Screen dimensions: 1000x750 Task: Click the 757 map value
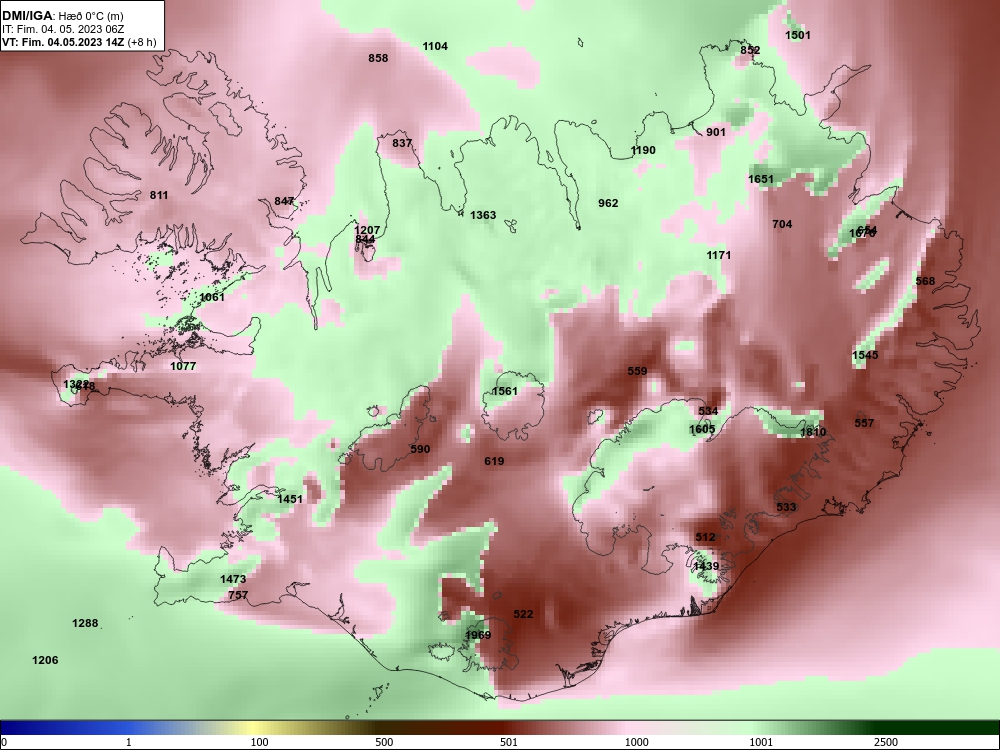pyautogui.click(x=238, y=595)
